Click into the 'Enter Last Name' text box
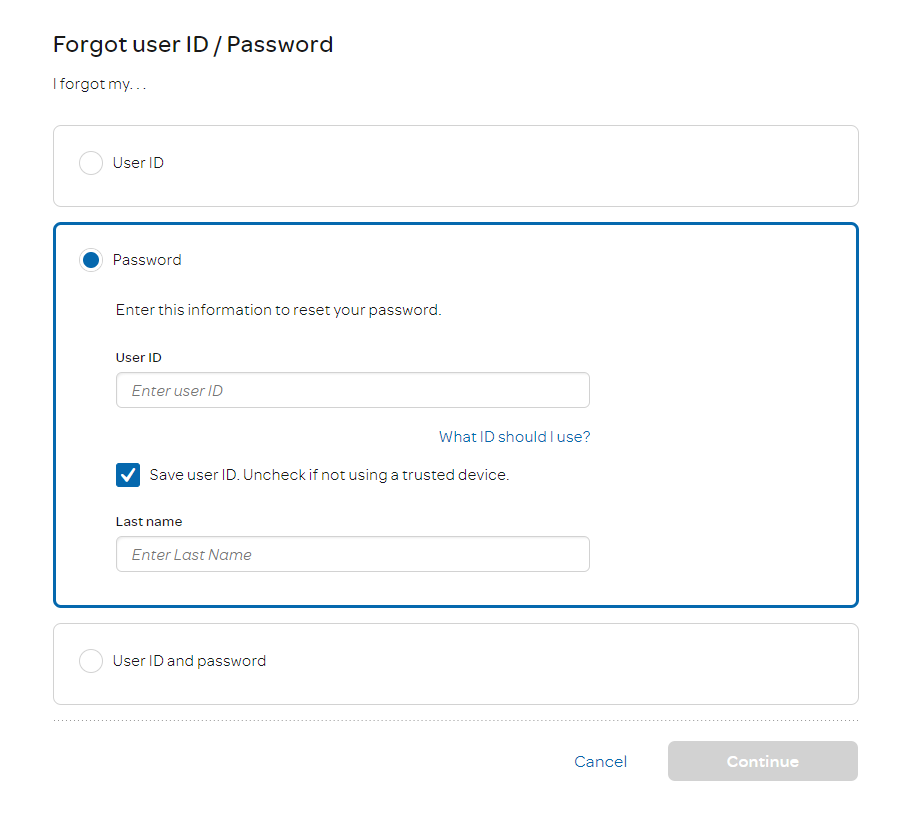Screen dimensions: 901x823 point(352,555)
